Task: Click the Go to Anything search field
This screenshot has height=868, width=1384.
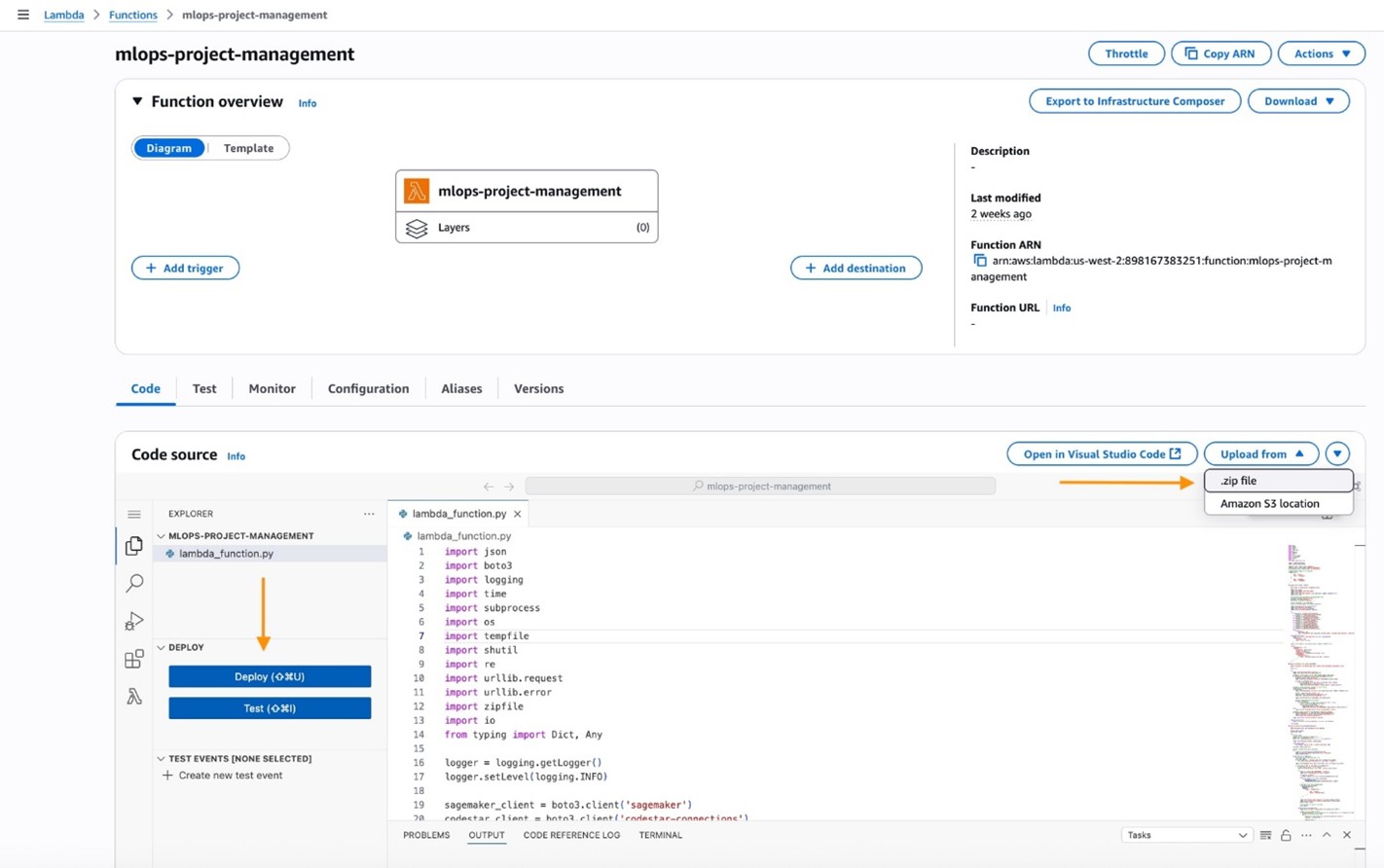Action: pos(759,486)
